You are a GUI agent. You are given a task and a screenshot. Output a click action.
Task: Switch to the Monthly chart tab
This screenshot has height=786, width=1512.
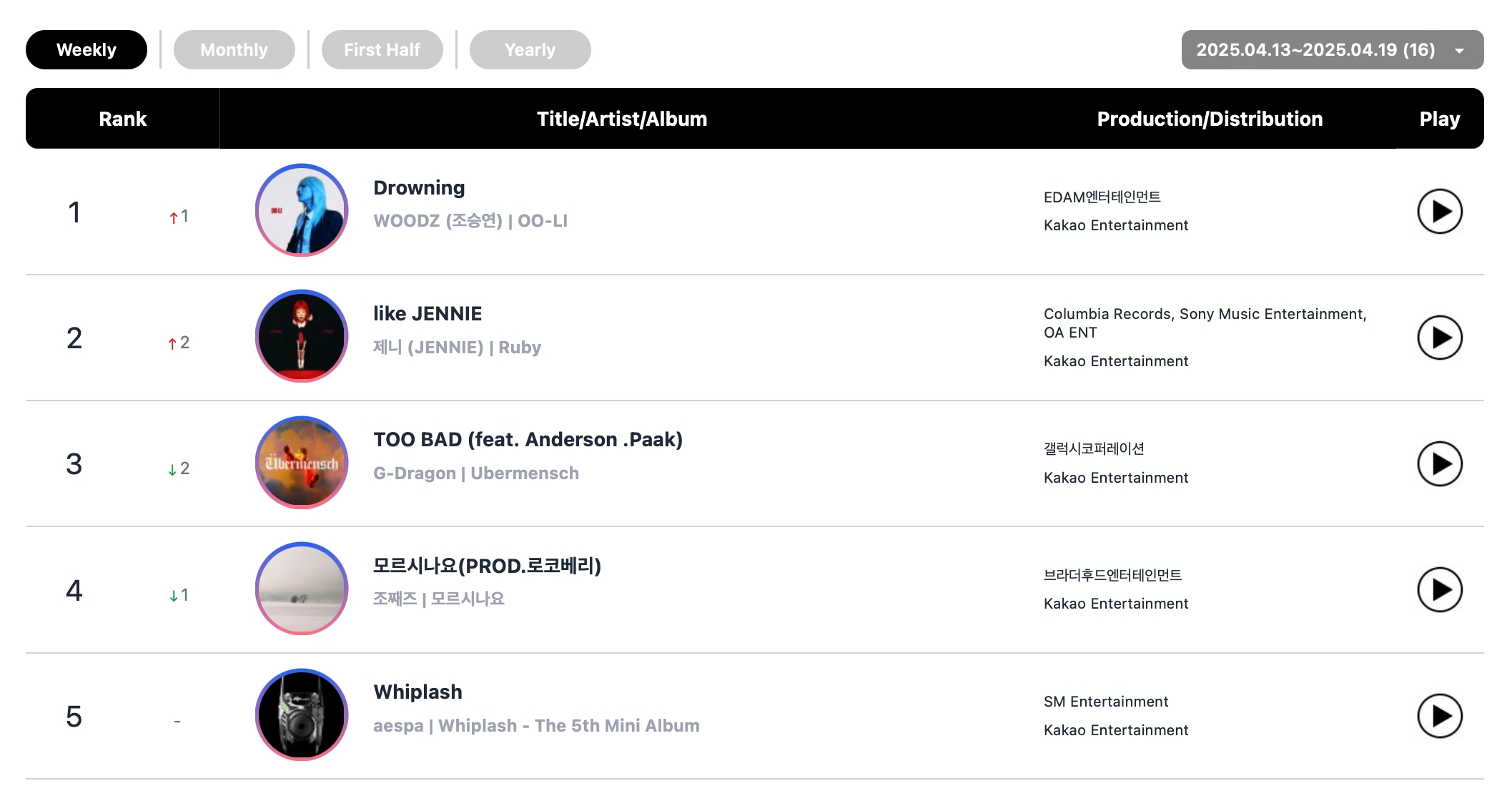point(234,50)
